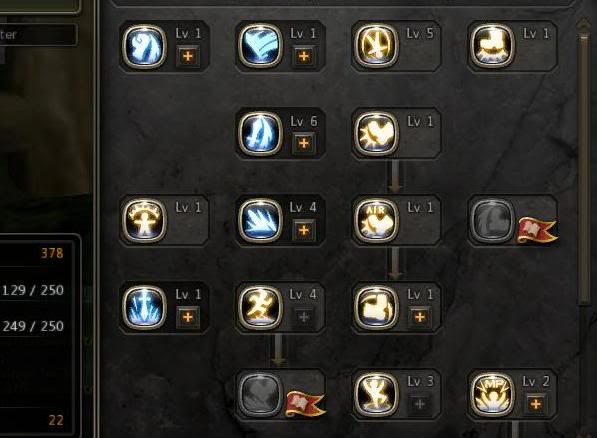Add a point to the Lv 6 skill
Viewport: 597px width, 438px height.
[x=304, y=143]
